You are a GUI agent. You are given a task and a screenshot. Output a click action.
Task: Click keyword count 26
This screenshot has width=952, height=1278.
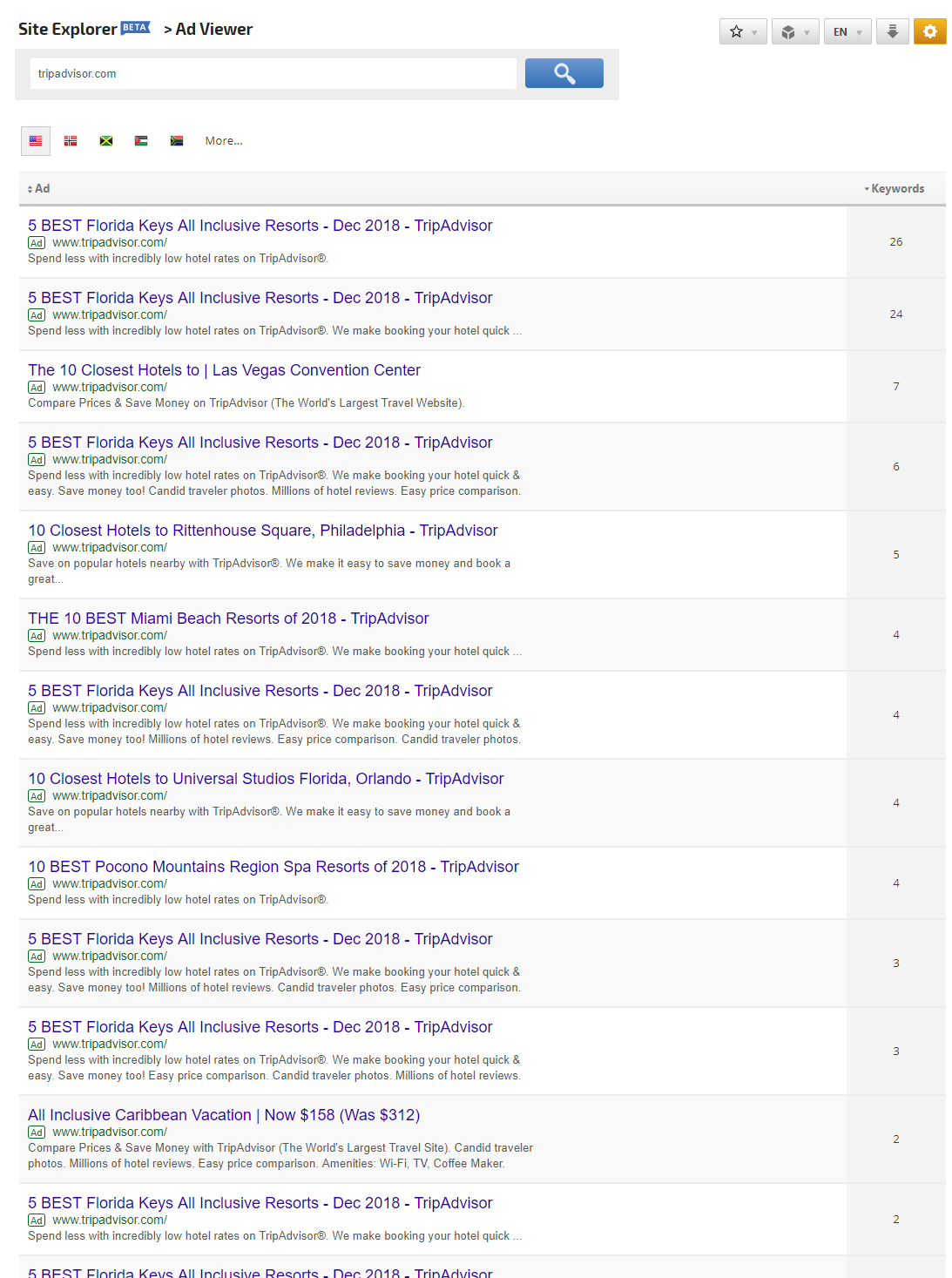pyautogui.click(x=896, y=242)
